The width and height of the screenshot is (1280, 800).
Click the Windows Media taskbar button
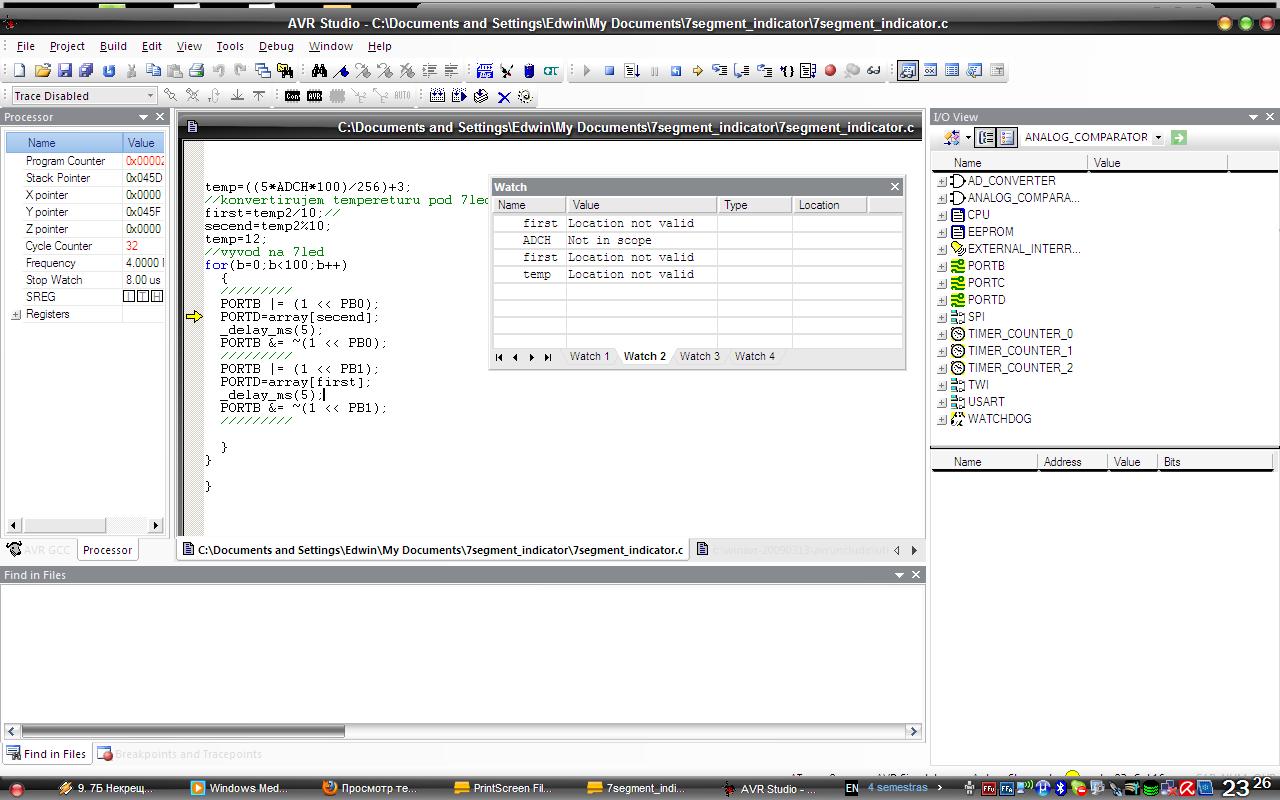(x=239, y=788)
